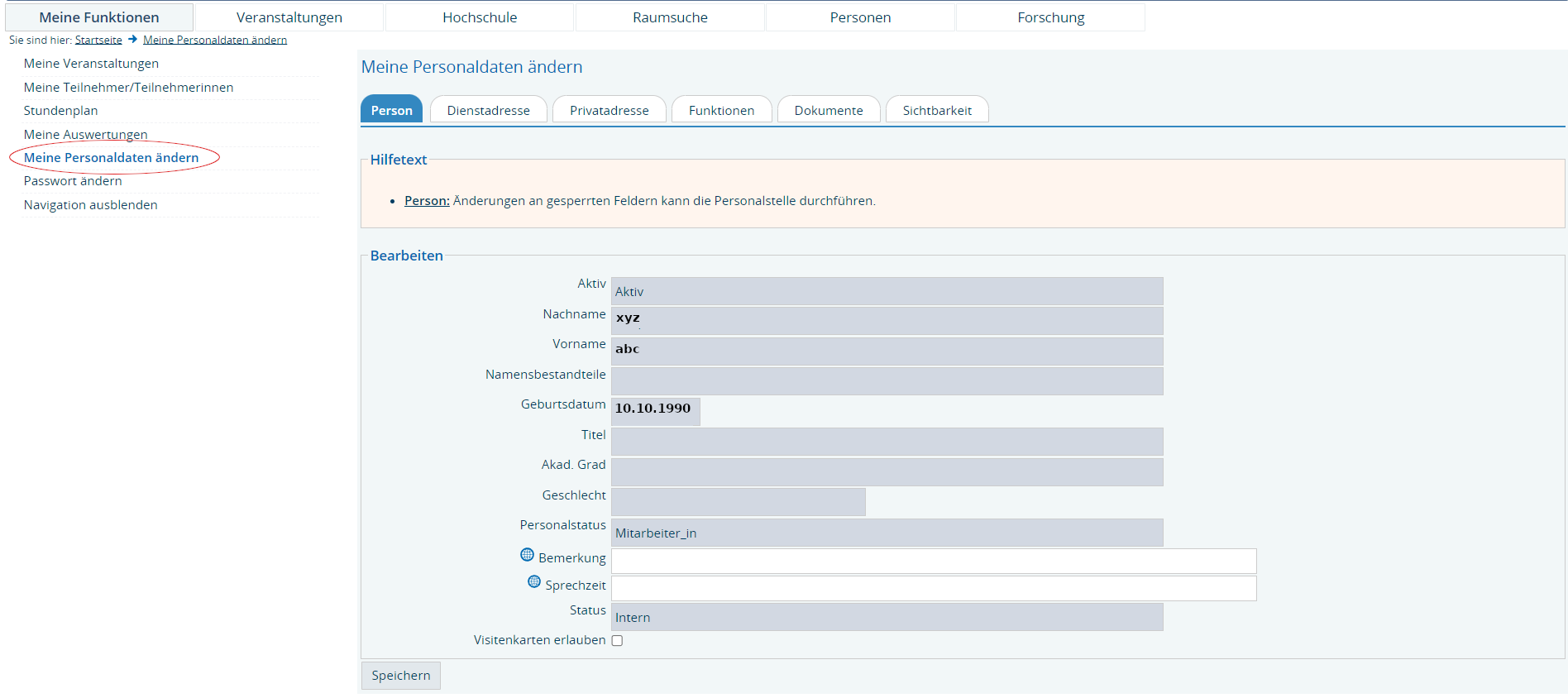The width and height of the screenshot is (1568, 698).
Task: Open the Veranstaltungen menu
Action: pos(289,17)
